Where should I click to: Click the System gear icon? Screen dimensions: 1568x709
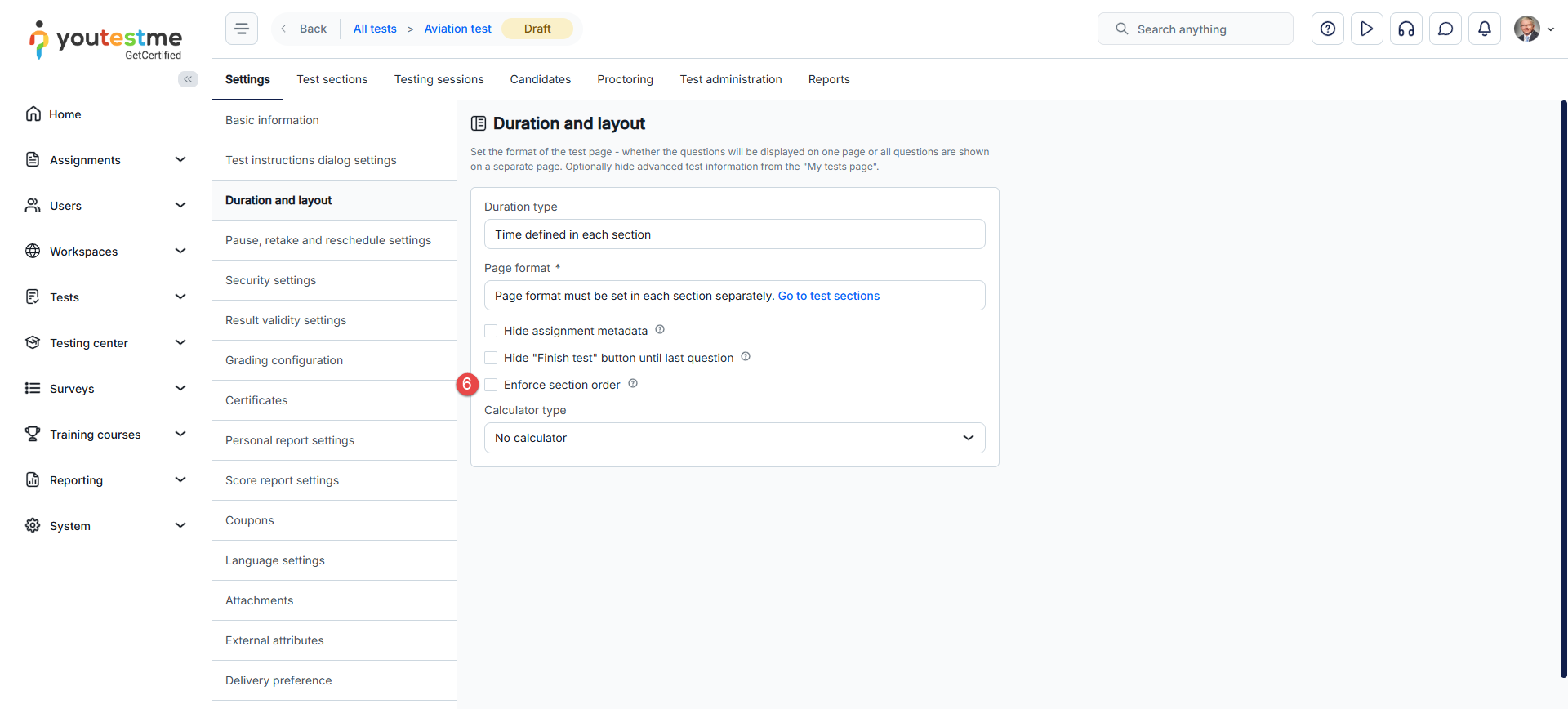coord(33,525)
